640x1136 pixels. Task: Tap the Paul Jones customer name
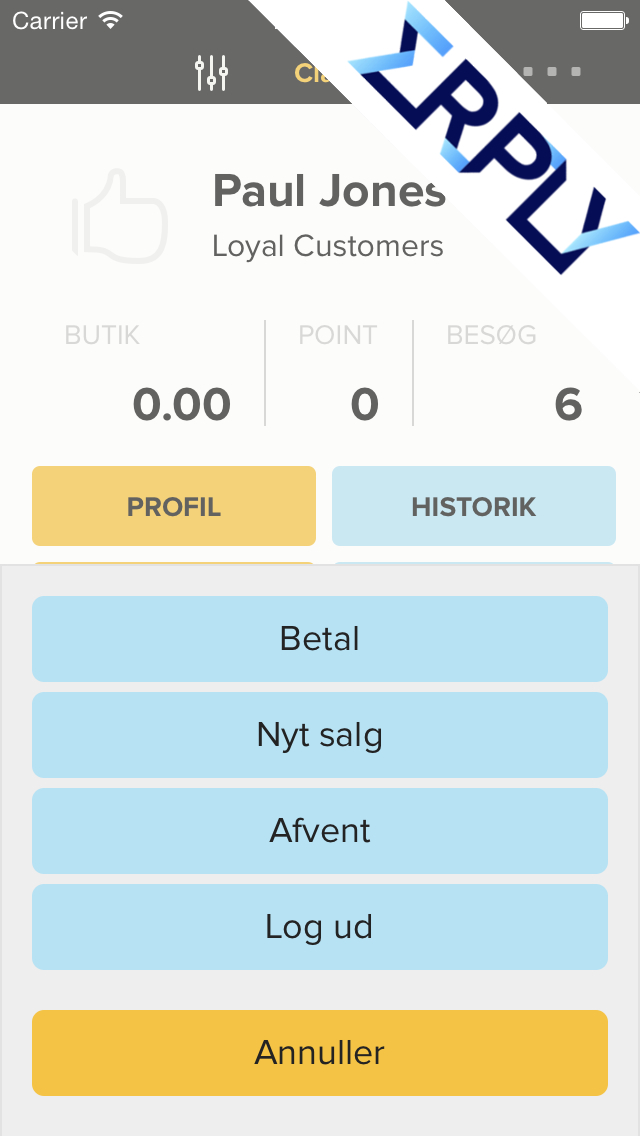[329, 191]
